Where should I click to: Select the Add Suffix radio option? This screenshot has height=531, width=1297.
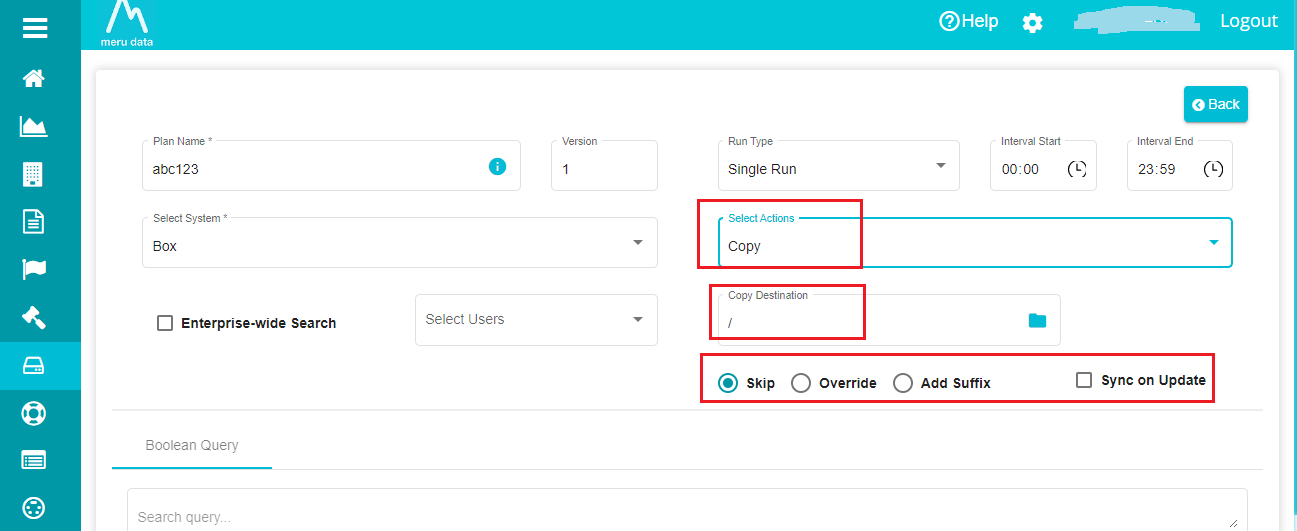pos(903,383)
